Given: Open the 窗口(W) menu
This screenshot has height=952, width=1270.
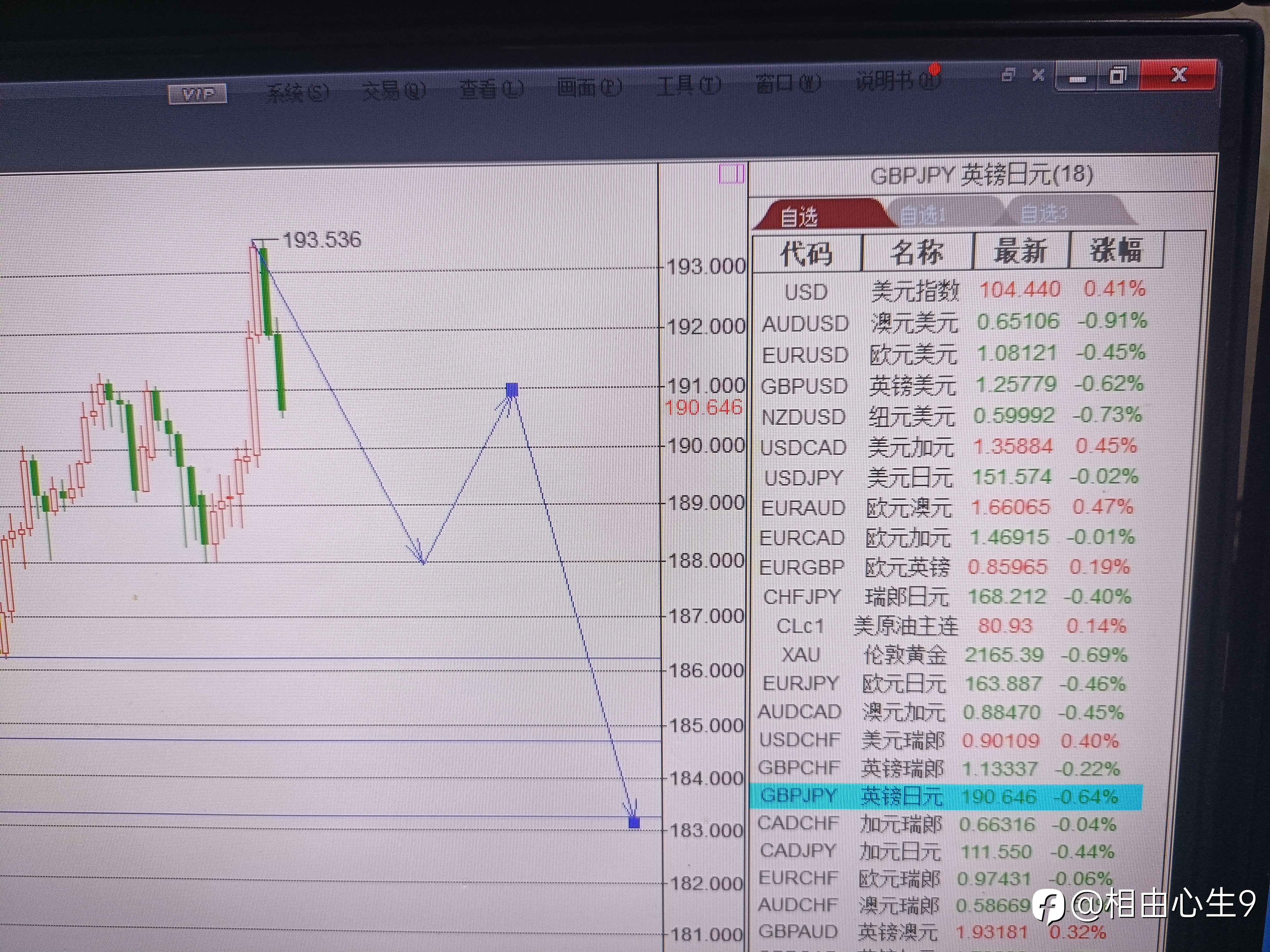Looking at the screenshot, I should (x=788, y=83).
